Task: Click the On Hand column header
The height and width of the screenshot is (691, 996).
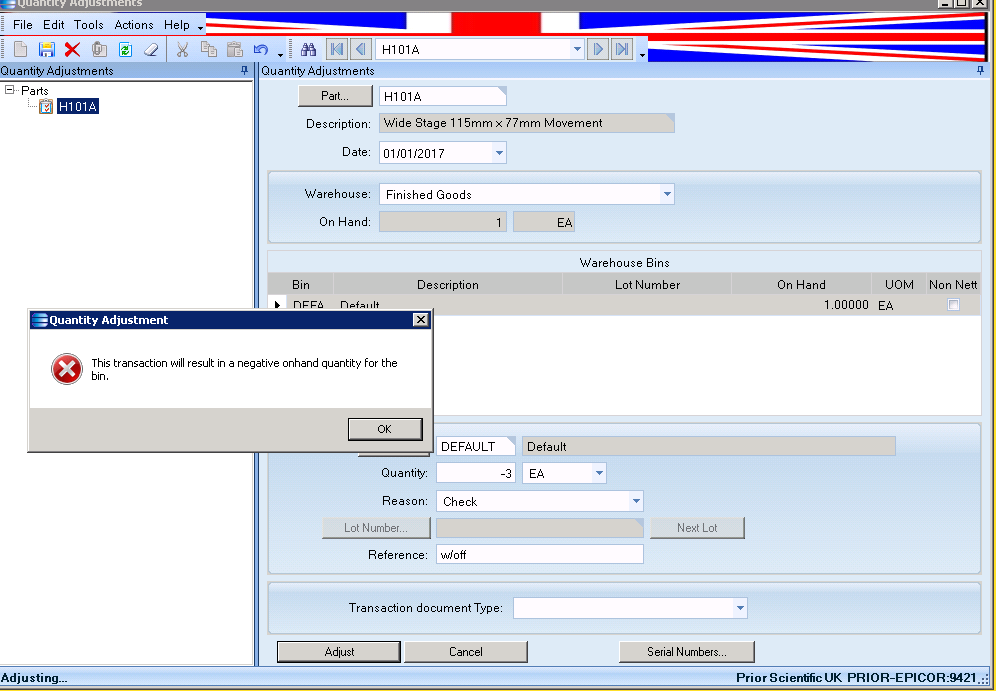Action: tap(801, 285)
